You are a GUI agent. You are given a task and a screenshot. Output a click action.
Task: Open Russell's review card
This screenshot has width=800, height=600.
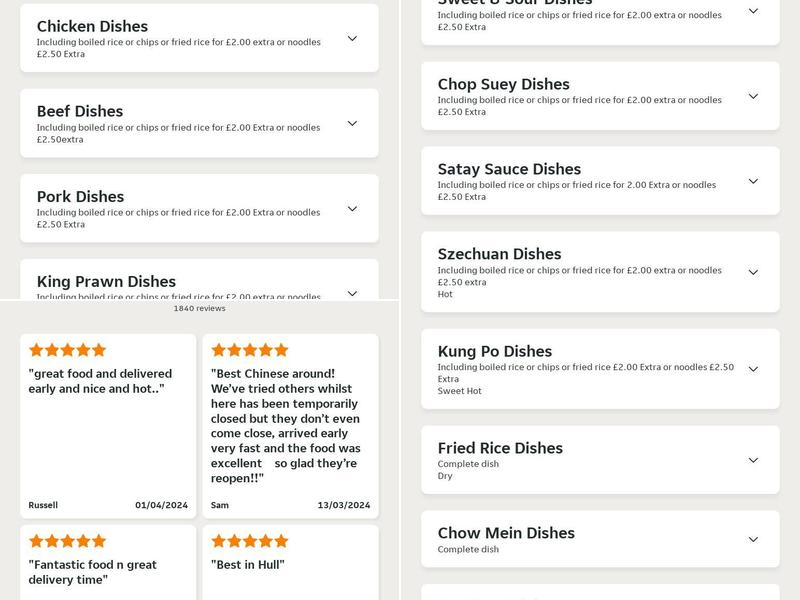[x=110, y=420]
